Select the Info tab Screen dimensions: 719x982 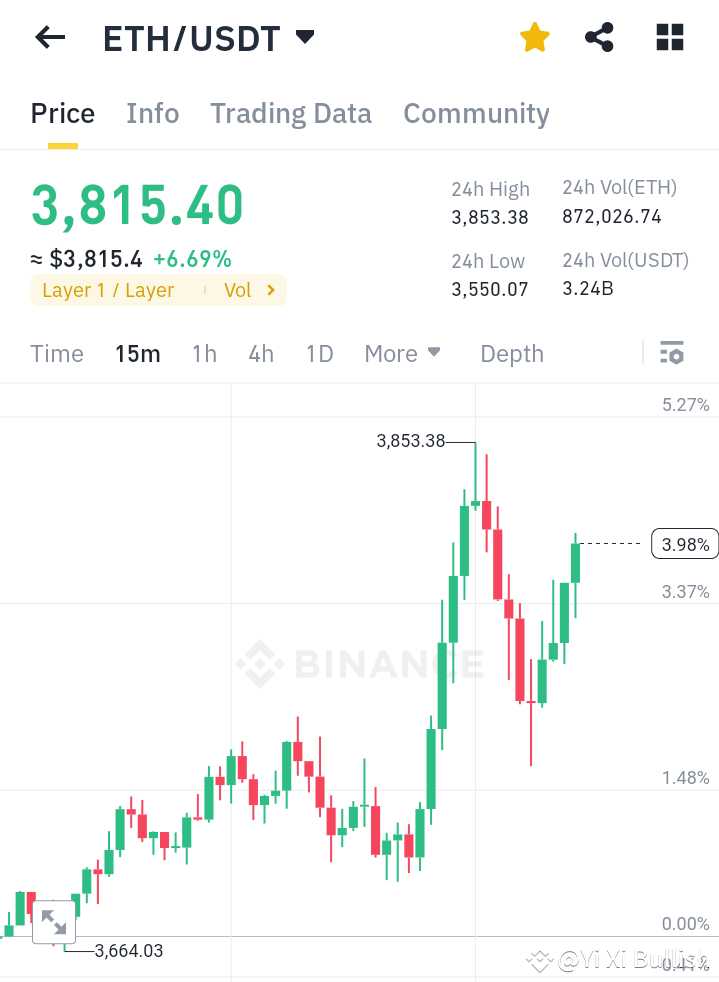152,113
